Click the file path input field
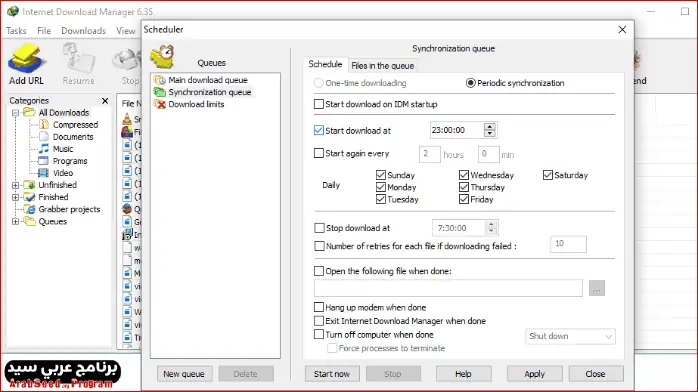Screen dimensions: 698x392 tap(448, 288)
